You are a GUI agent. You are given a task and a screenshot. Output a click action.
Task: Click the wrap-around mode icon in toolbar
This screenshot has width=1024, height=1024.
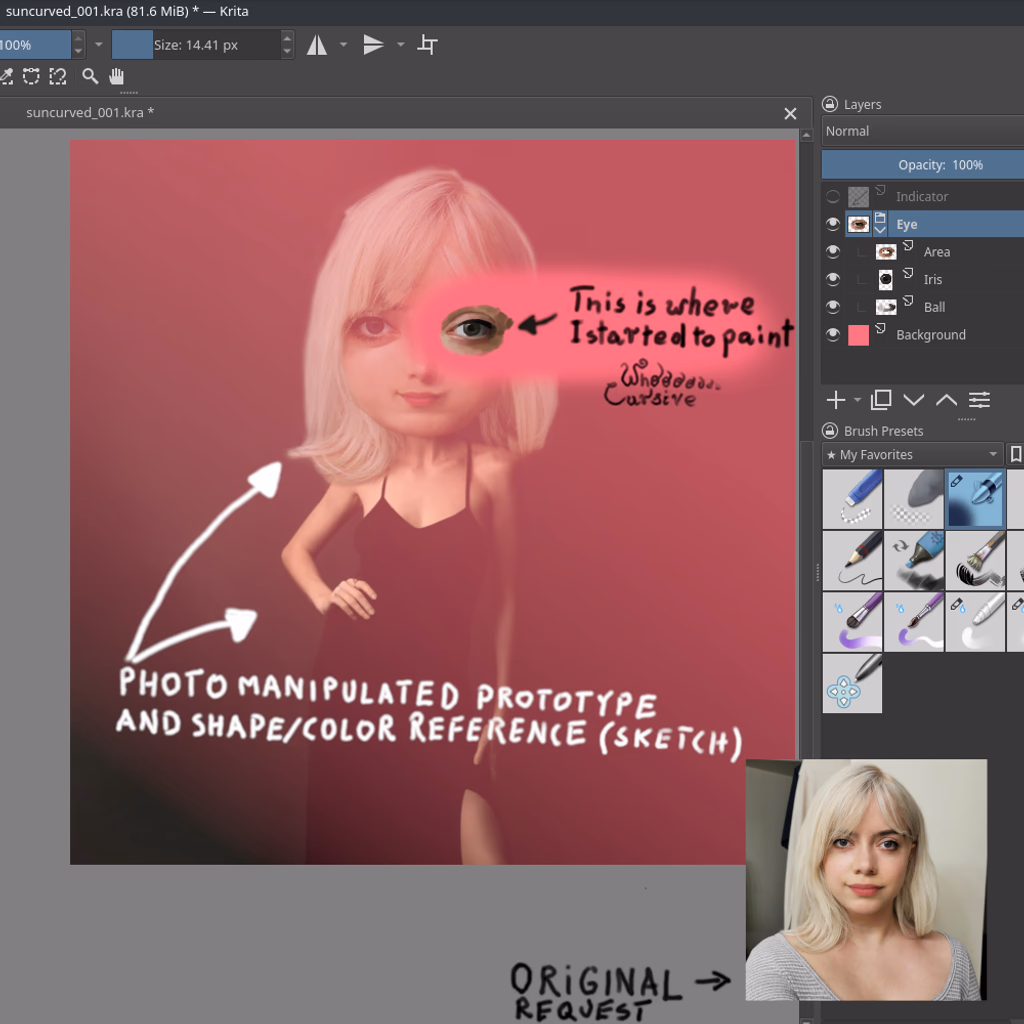pos(427,45)
